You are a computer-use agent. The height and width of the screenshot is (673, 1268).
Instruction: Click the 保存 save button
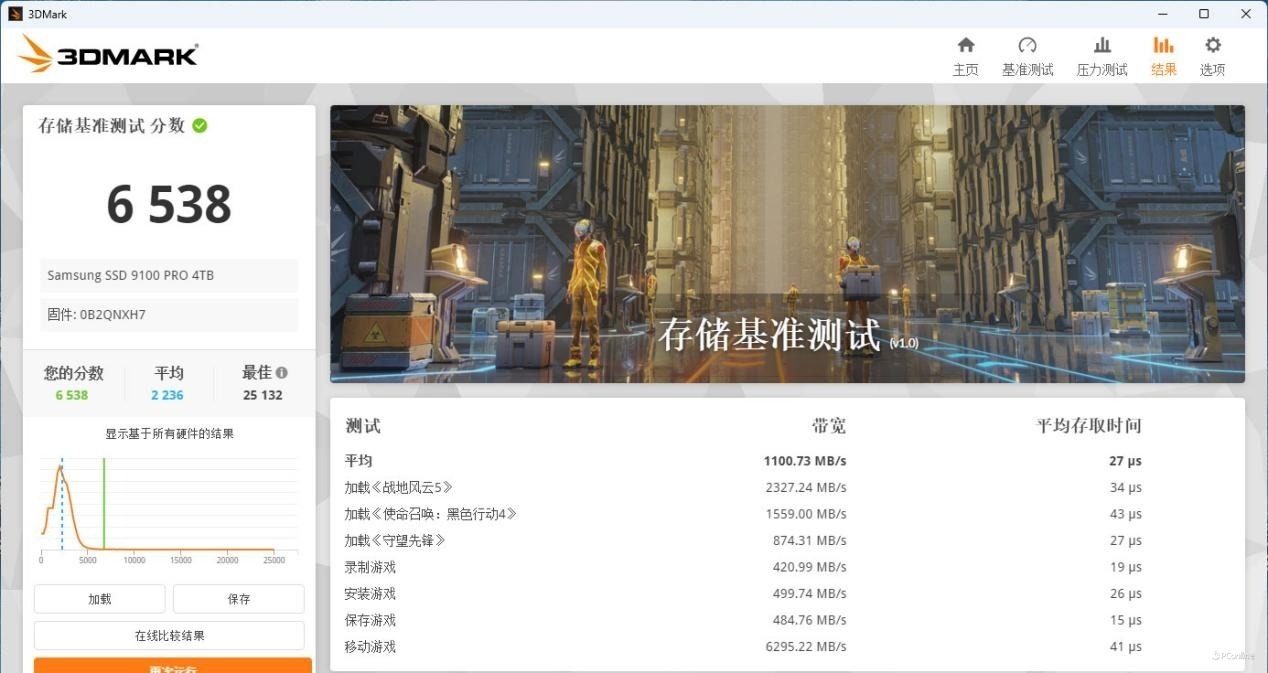(x=239, y=599)
